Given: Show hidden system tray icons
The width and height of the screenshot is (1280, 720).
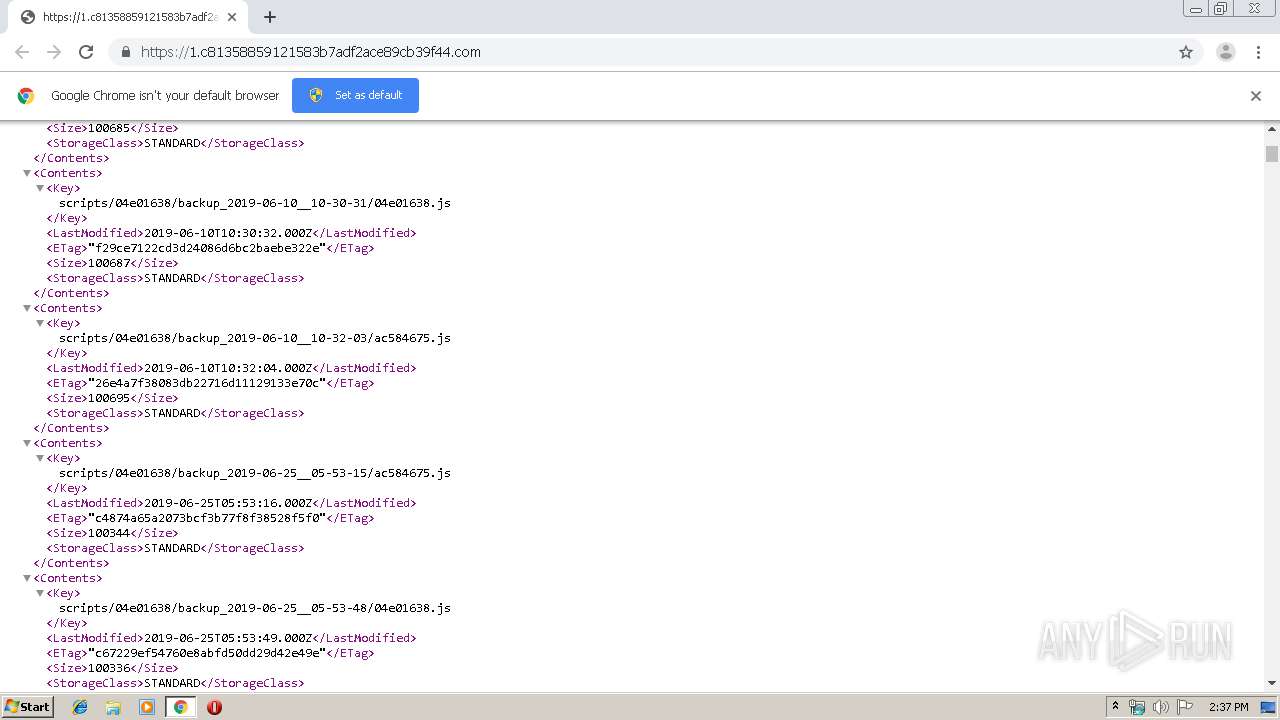Looking at the screenshot, I should pyautogui.click(x=1115, y=707).
